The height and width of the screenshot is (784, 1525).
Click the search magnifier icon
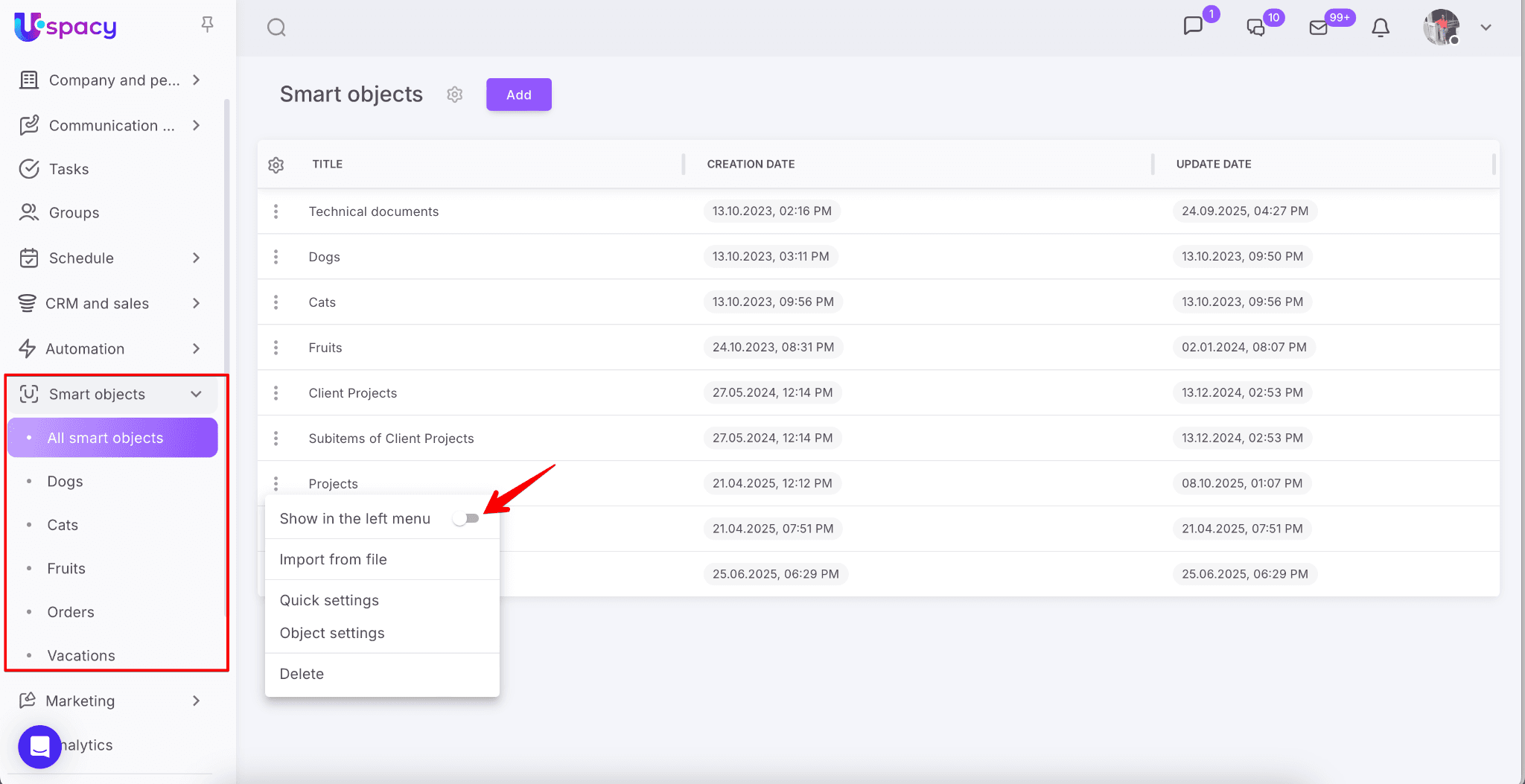(276, 28)
